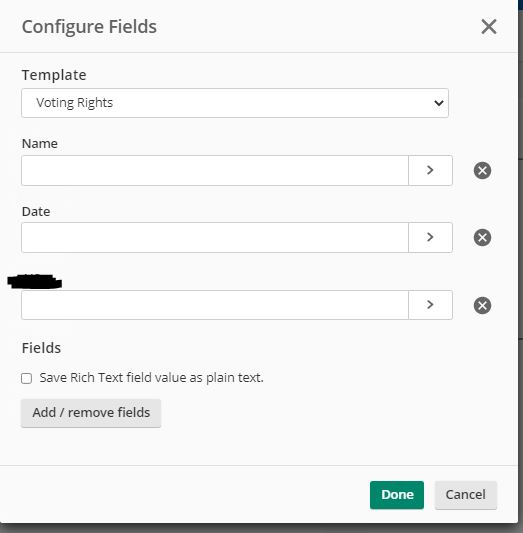Enable Save Rich Text as plain text checkbox
The width and height of the screenshot is (523, 533).
pos(27,378)
